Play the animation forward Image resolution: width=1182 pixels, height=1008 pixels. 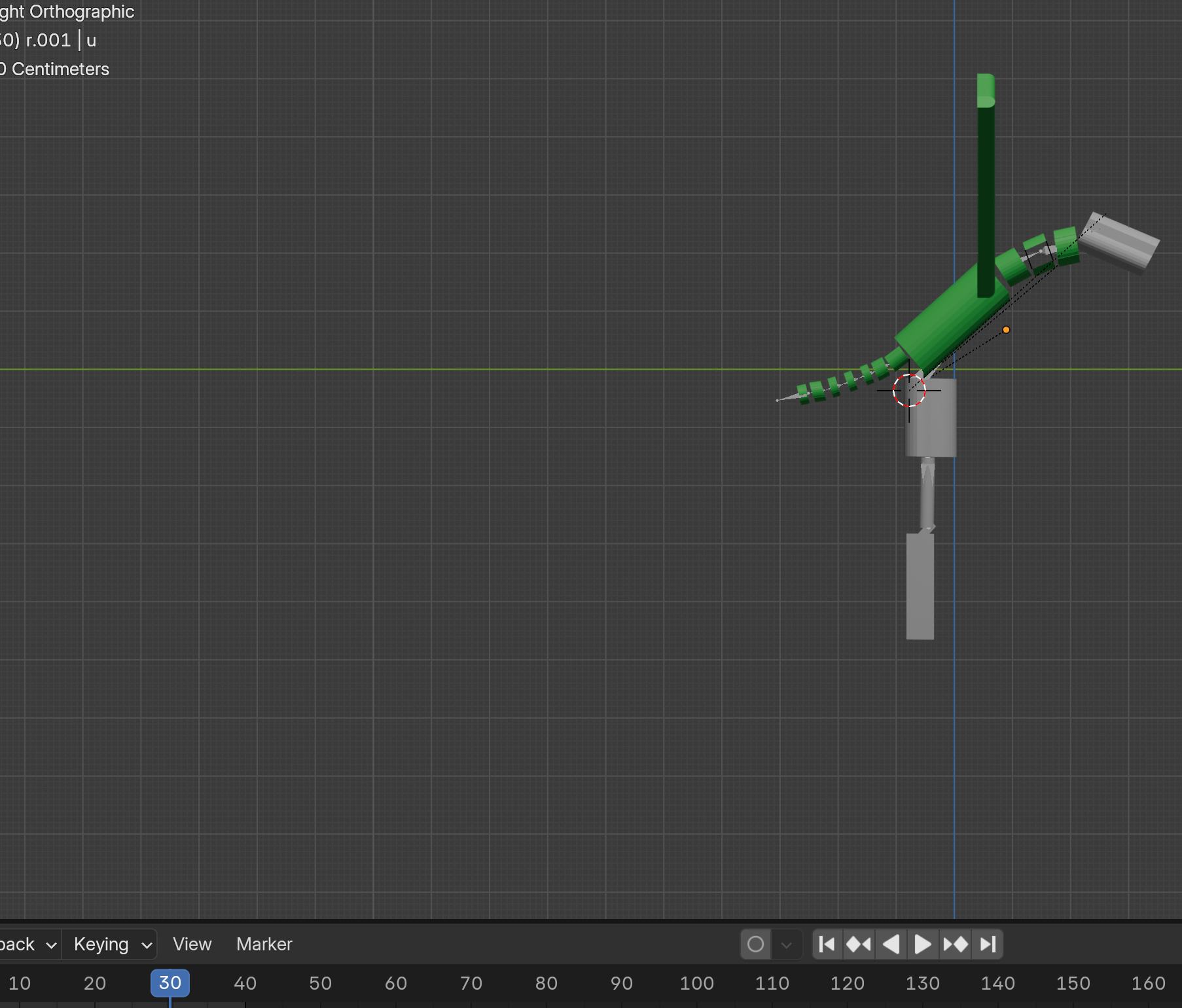tap(923, 945)
